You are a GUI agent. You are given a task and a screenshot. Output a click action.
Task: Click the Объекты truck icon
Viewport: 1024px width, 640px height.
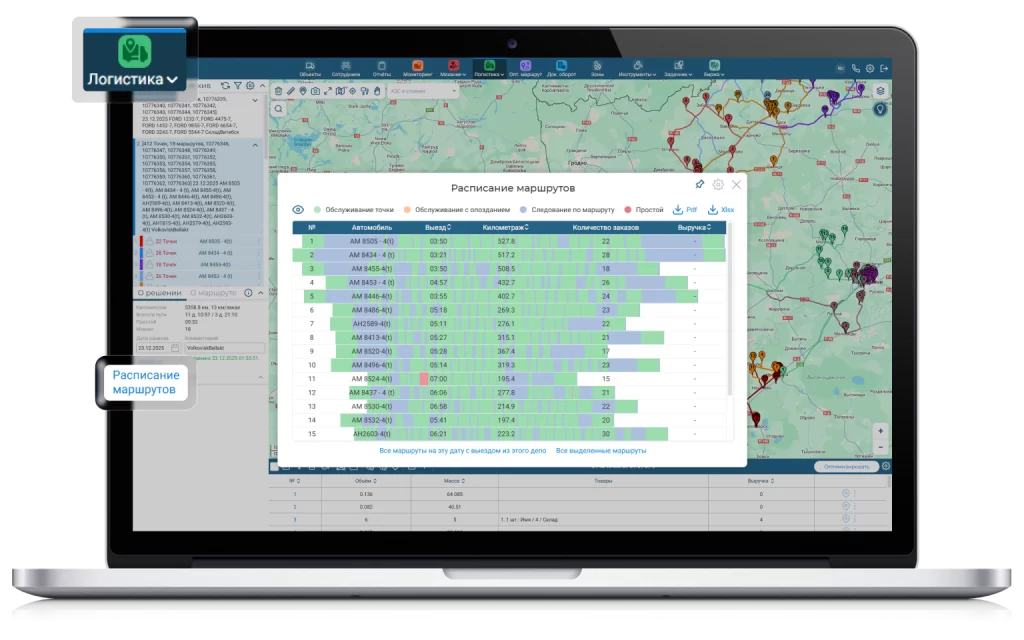310,68
